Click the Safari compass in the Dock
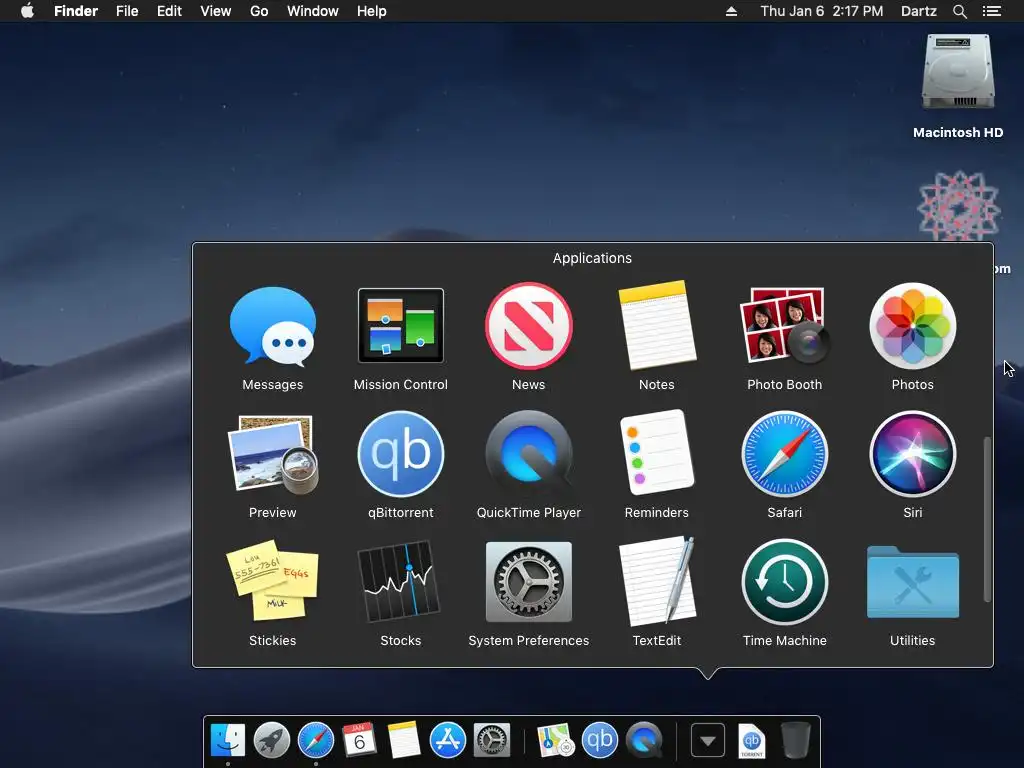The width and height of the screenshot is (1024, 768). pos(315,741)
